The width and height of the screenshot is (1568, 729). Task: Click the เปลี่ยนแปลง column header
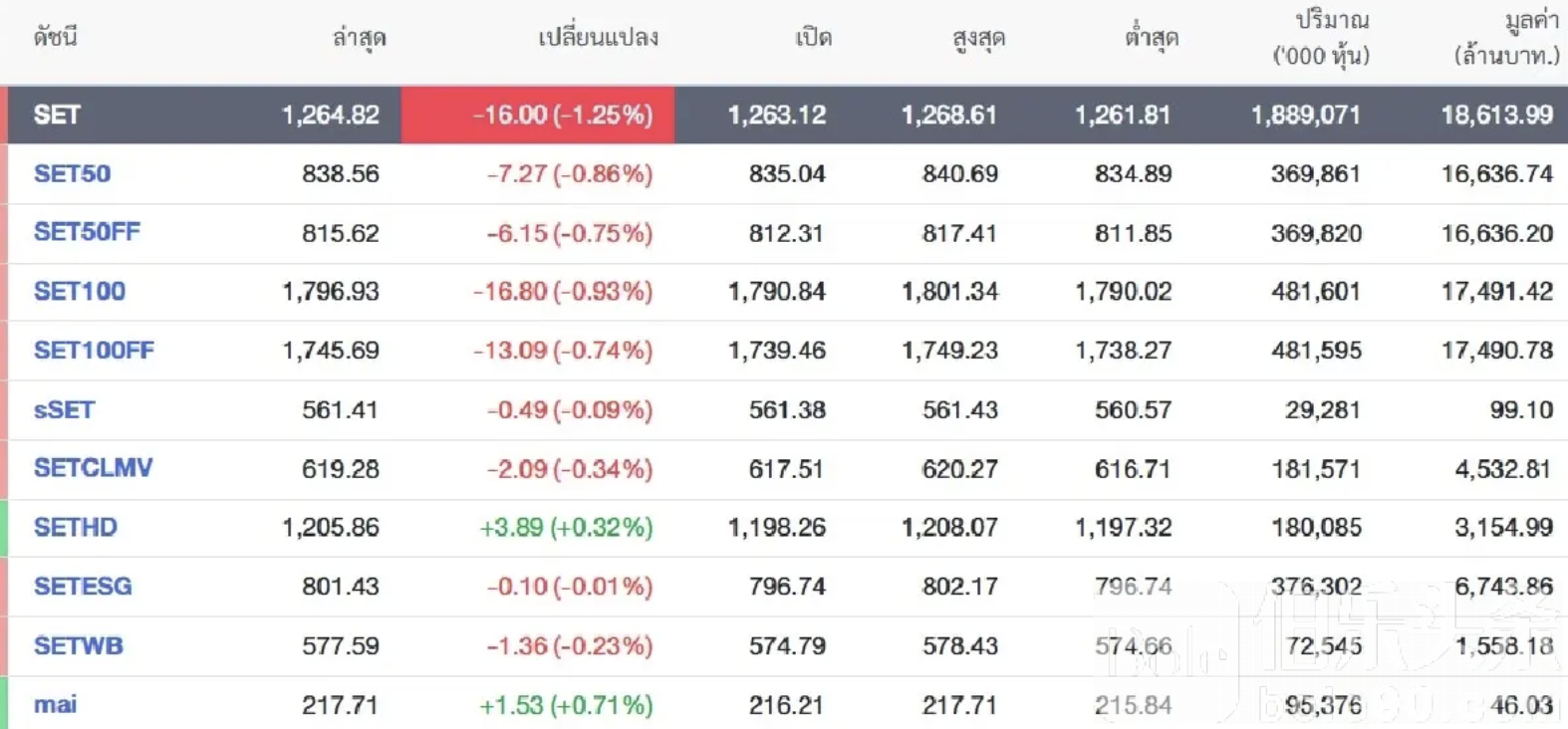coord(598,38)
